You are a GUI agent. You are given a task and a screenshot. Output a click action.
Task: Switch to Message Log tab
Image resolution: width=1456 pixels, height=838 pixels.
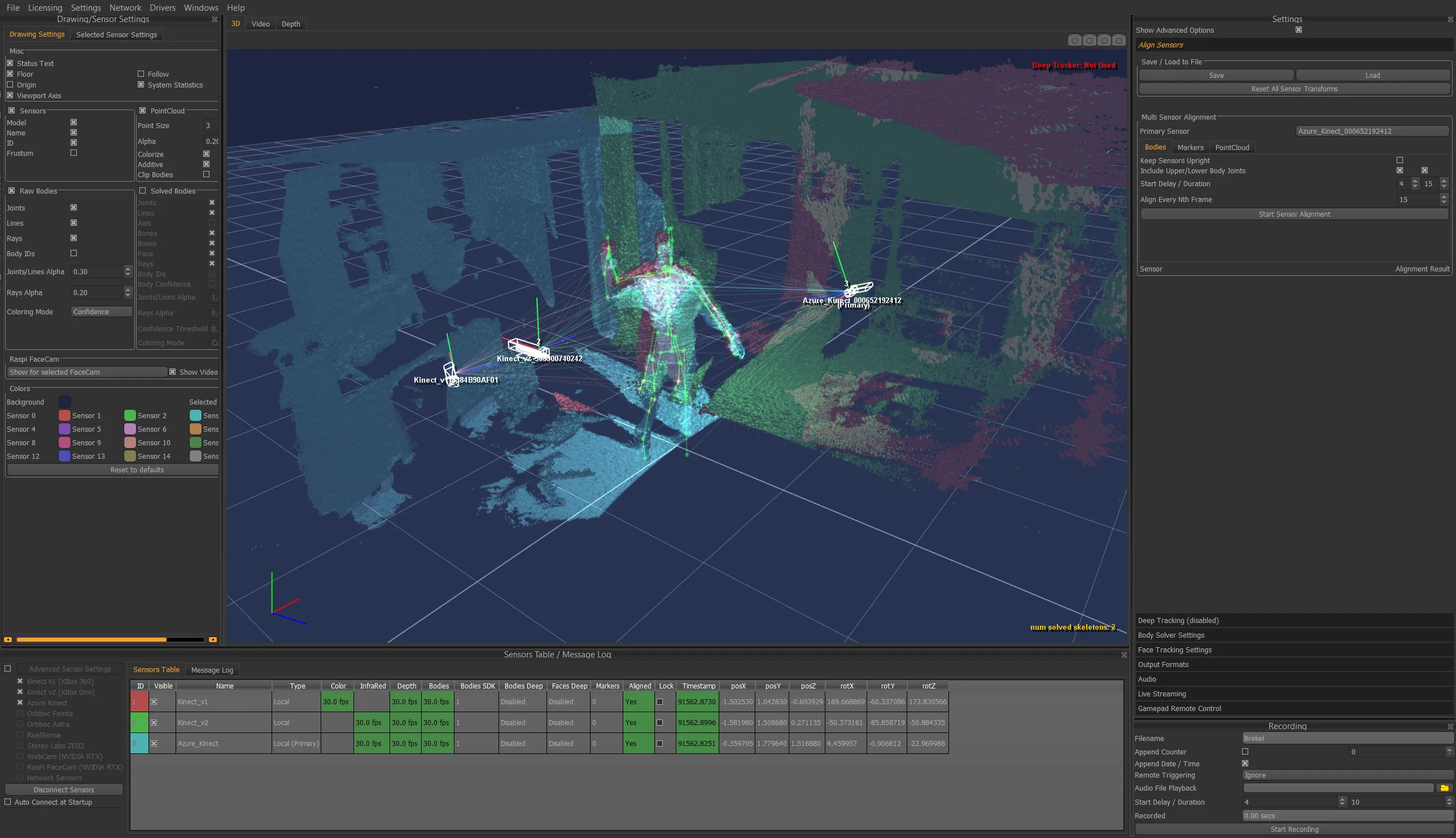click(212, 670)
